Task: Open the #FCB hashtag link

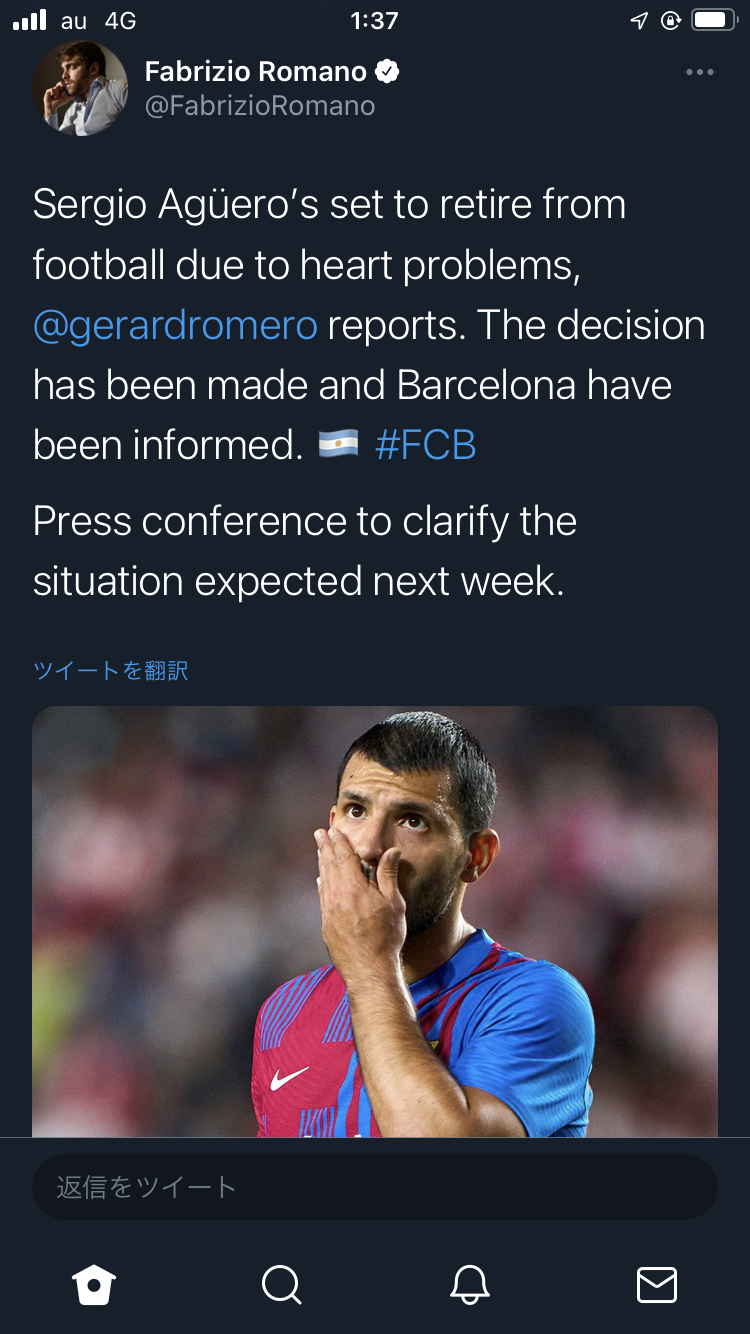Action: click(x=425, y=446)
